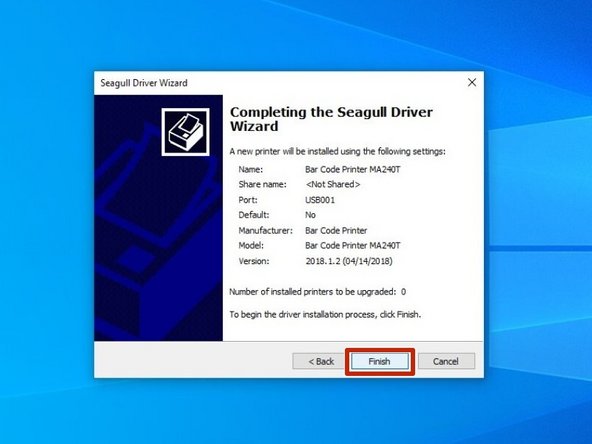Click the 'Manufacturer:' label
The image size is (592, 444).
click(265, 230)
